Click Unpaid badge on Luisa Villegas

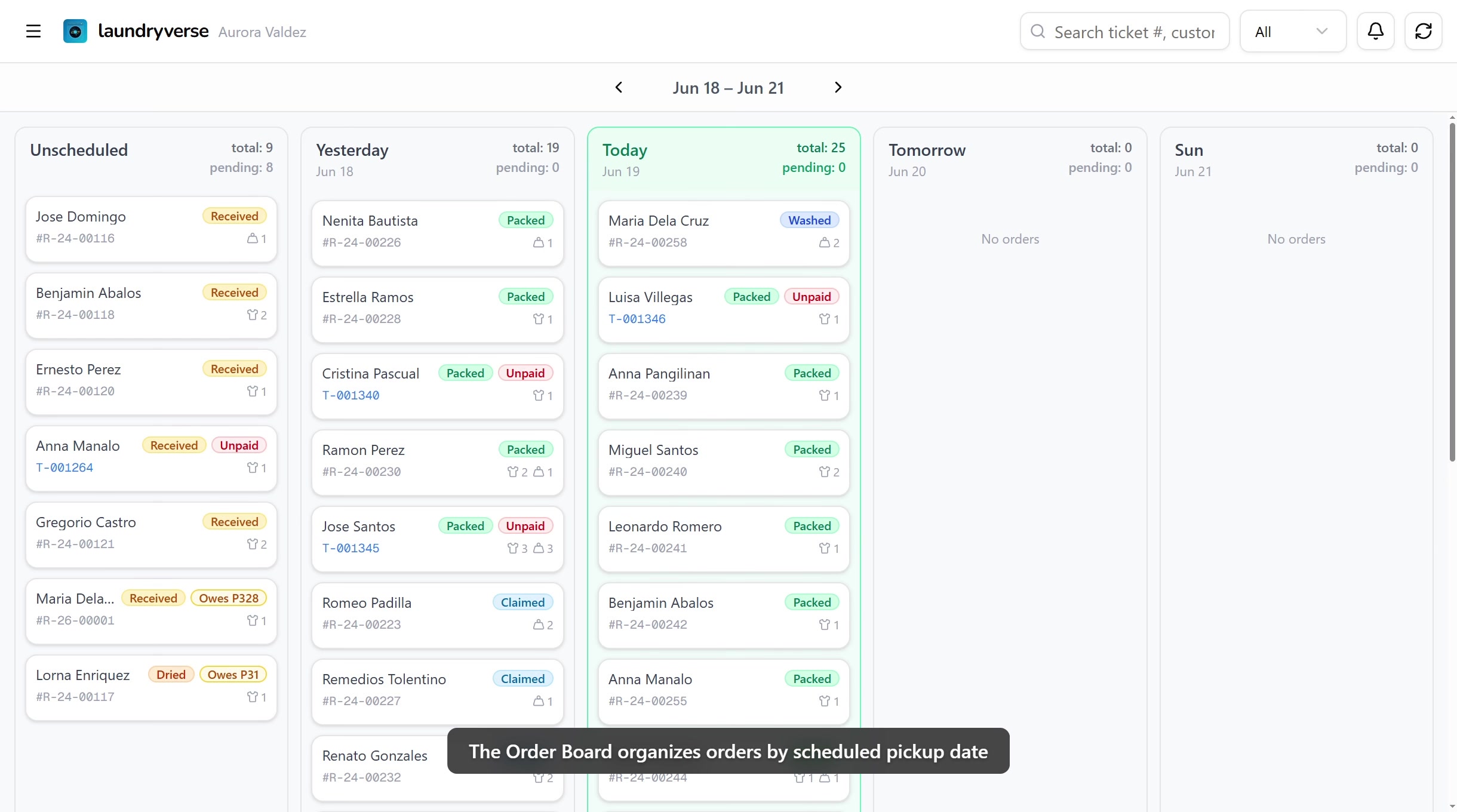pyautogui.click(x=812, y=297)
